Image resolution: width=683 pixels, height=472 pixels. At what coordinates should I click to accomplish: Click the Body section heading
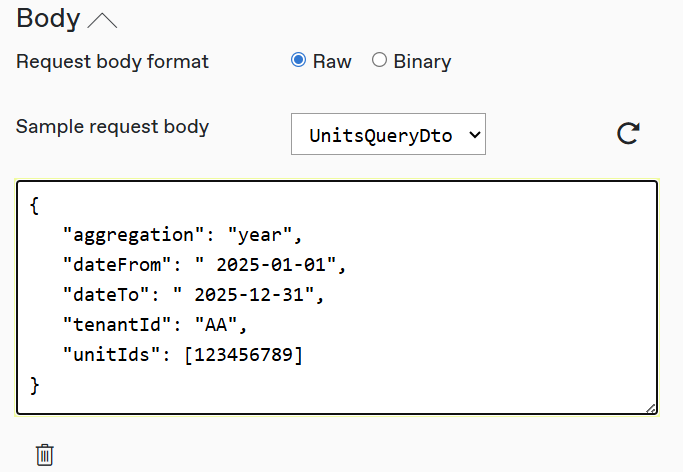coord(48,19)
